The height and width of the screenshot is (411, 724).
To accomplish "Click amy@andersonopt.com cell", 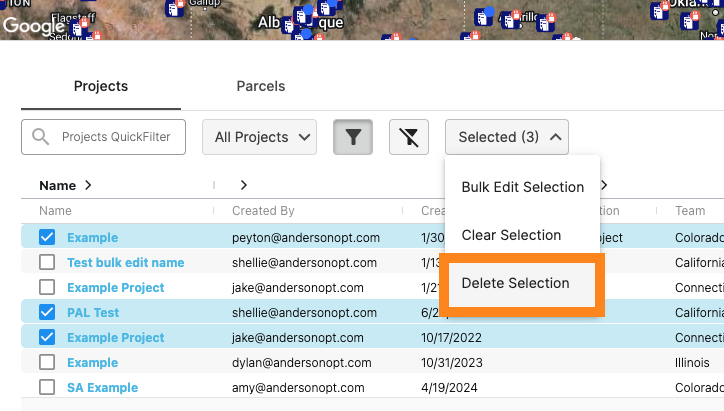I will tap(298, 387).
